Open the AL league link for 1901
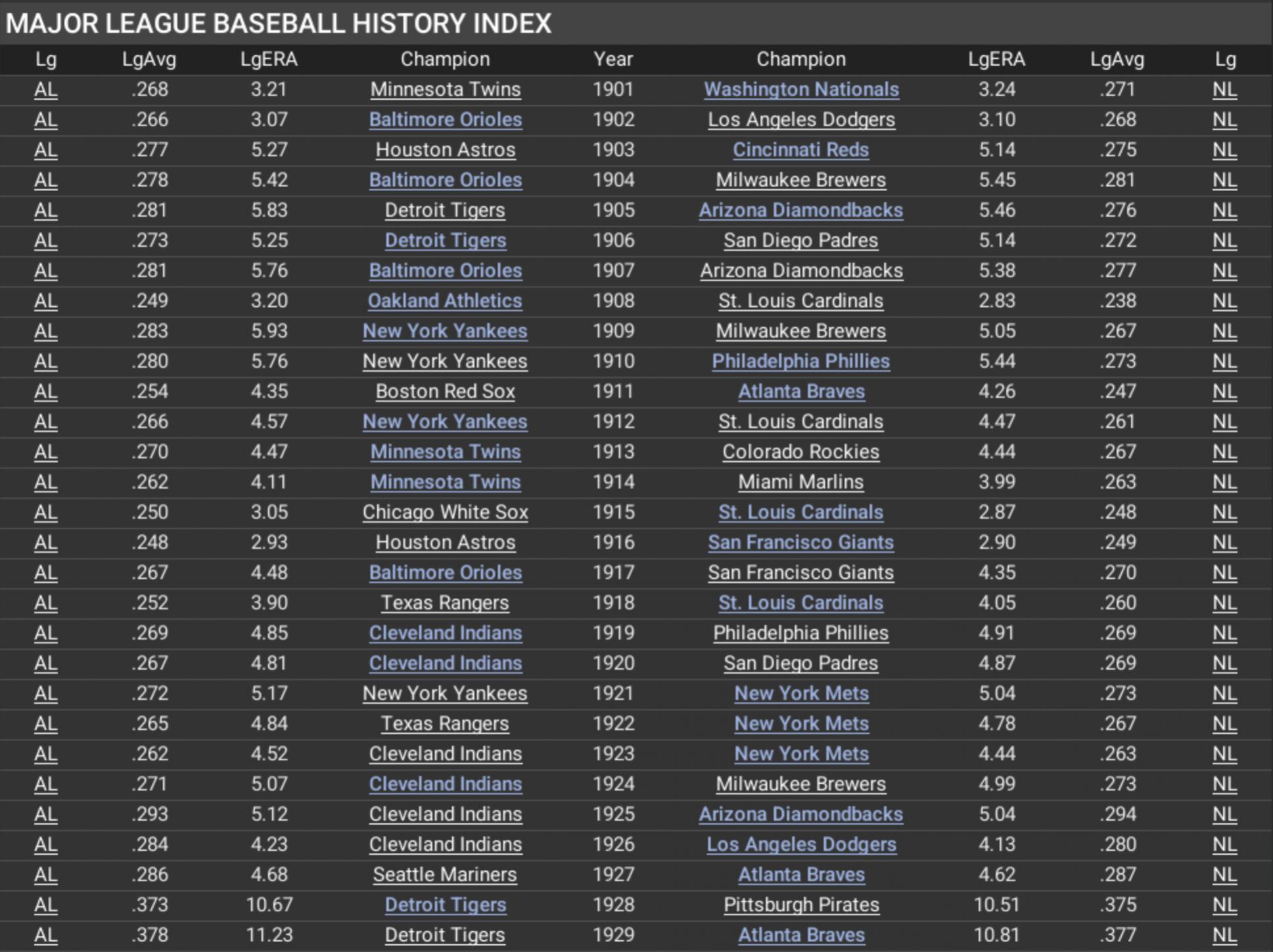Image resolution: width=1273 pixels, height=952 pixels. [x=45, y=89]
